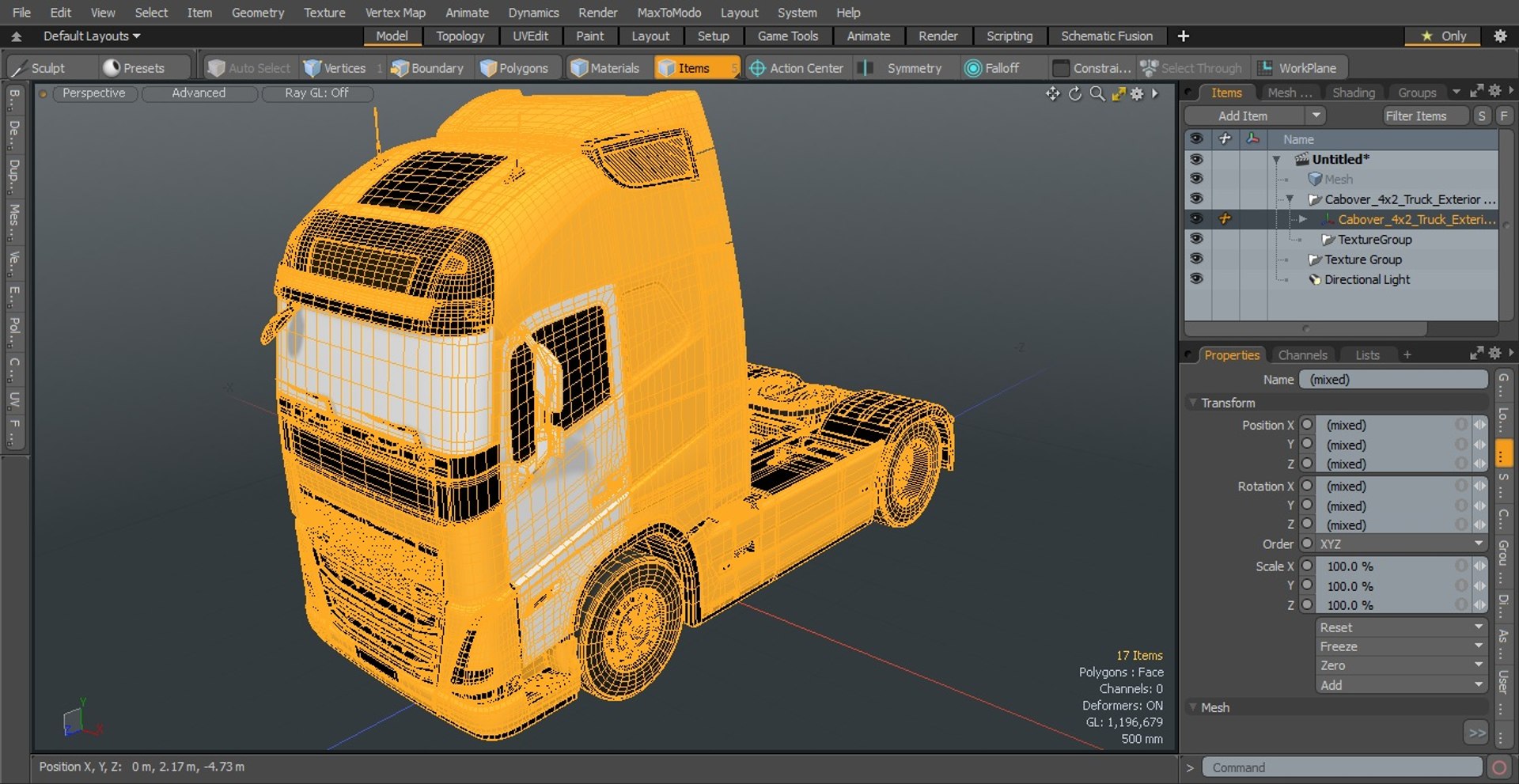The width and height of the screenshot is (1519, 784).
Task: Click the Reset button
Action: [1401, 627]
